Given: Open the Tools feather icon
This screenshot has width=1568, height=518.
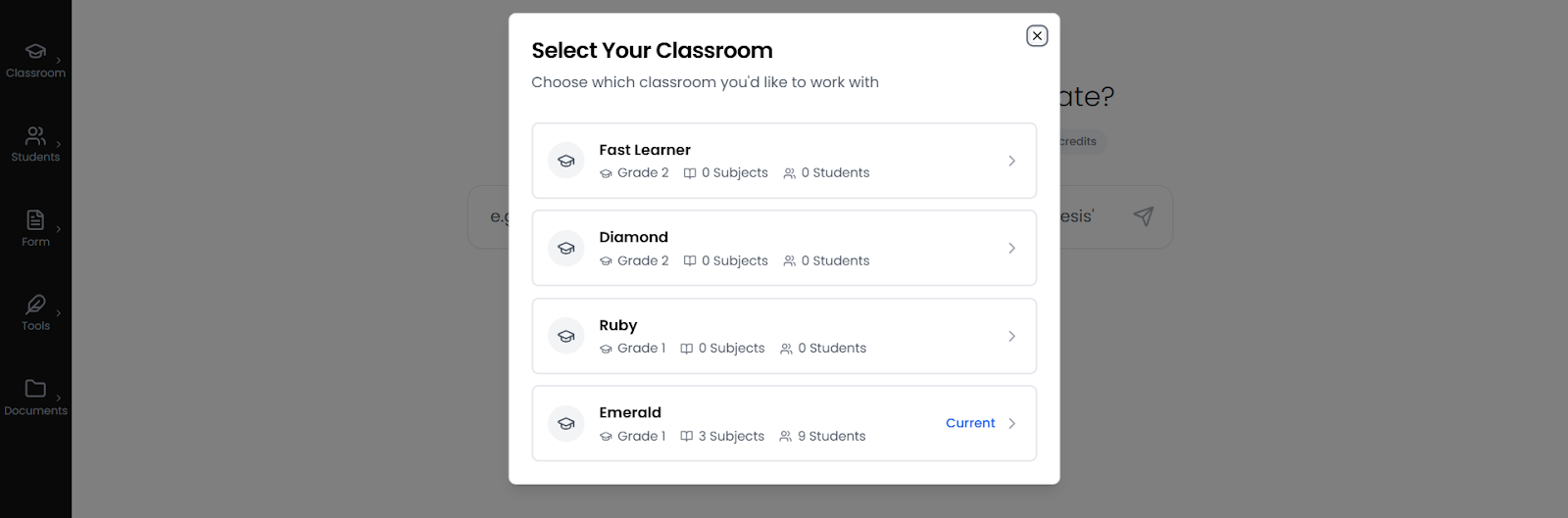Looking at the screenshot, I should point(35,305).
